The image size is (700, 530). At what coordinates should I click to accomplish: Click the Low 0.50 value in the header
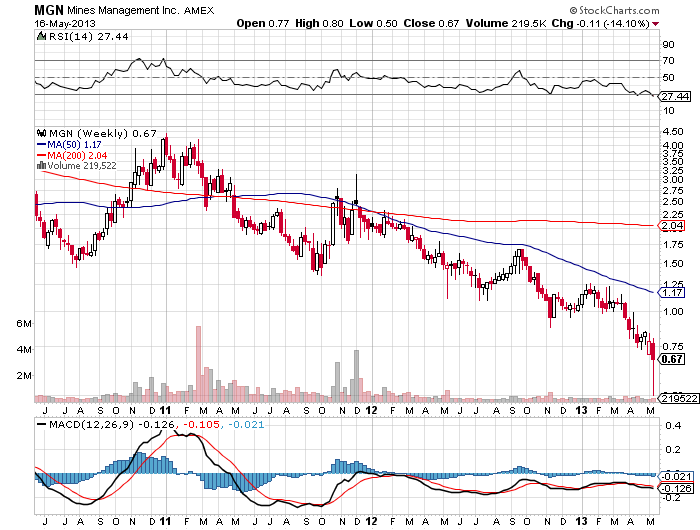pyautogui.click(x=373, y=23)
